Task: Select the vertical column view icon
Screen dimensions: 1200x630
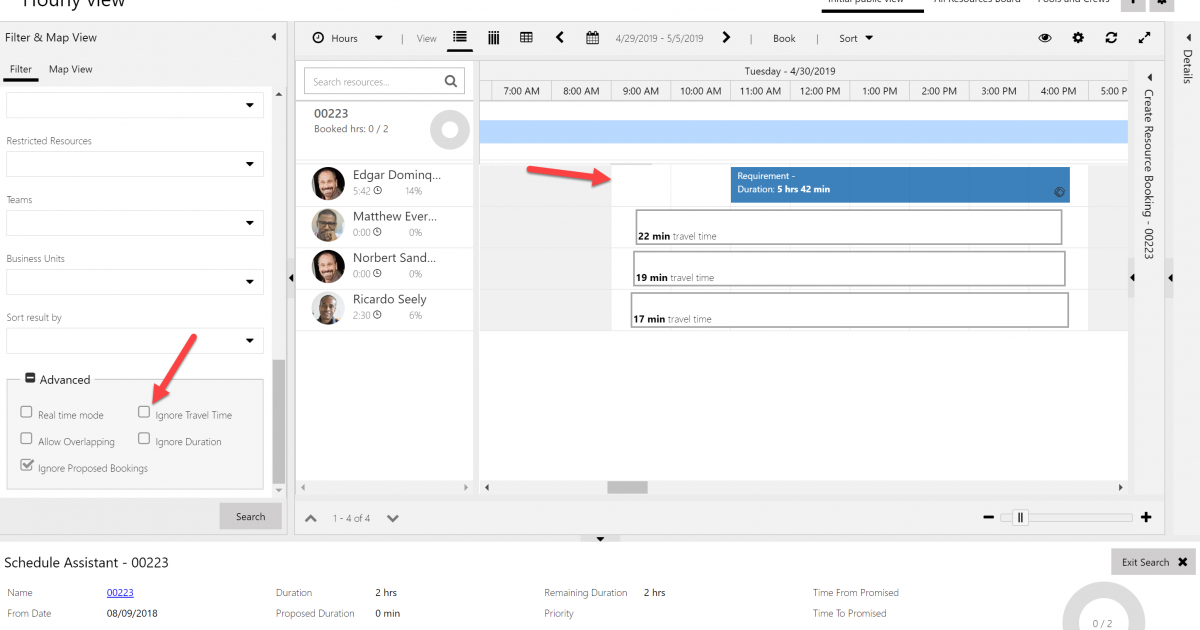Action: pos(493,38)
